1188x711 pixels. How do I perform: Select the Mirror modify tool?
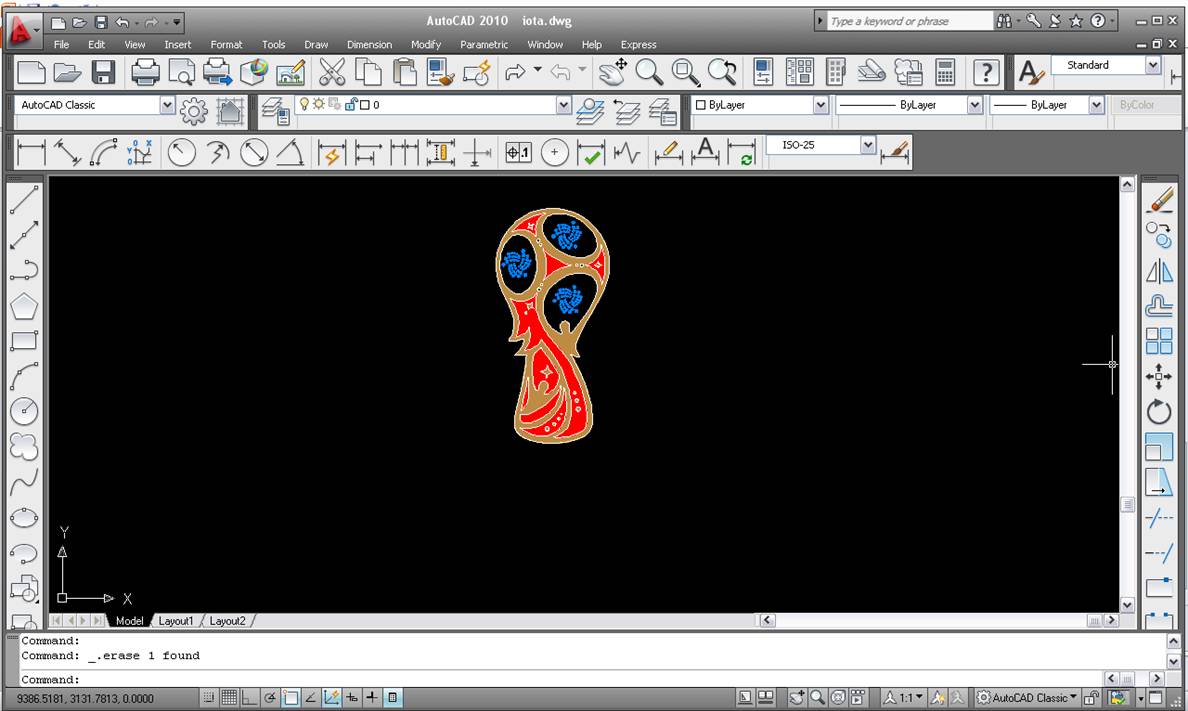pyautogui.click(x=1159, y=271)
